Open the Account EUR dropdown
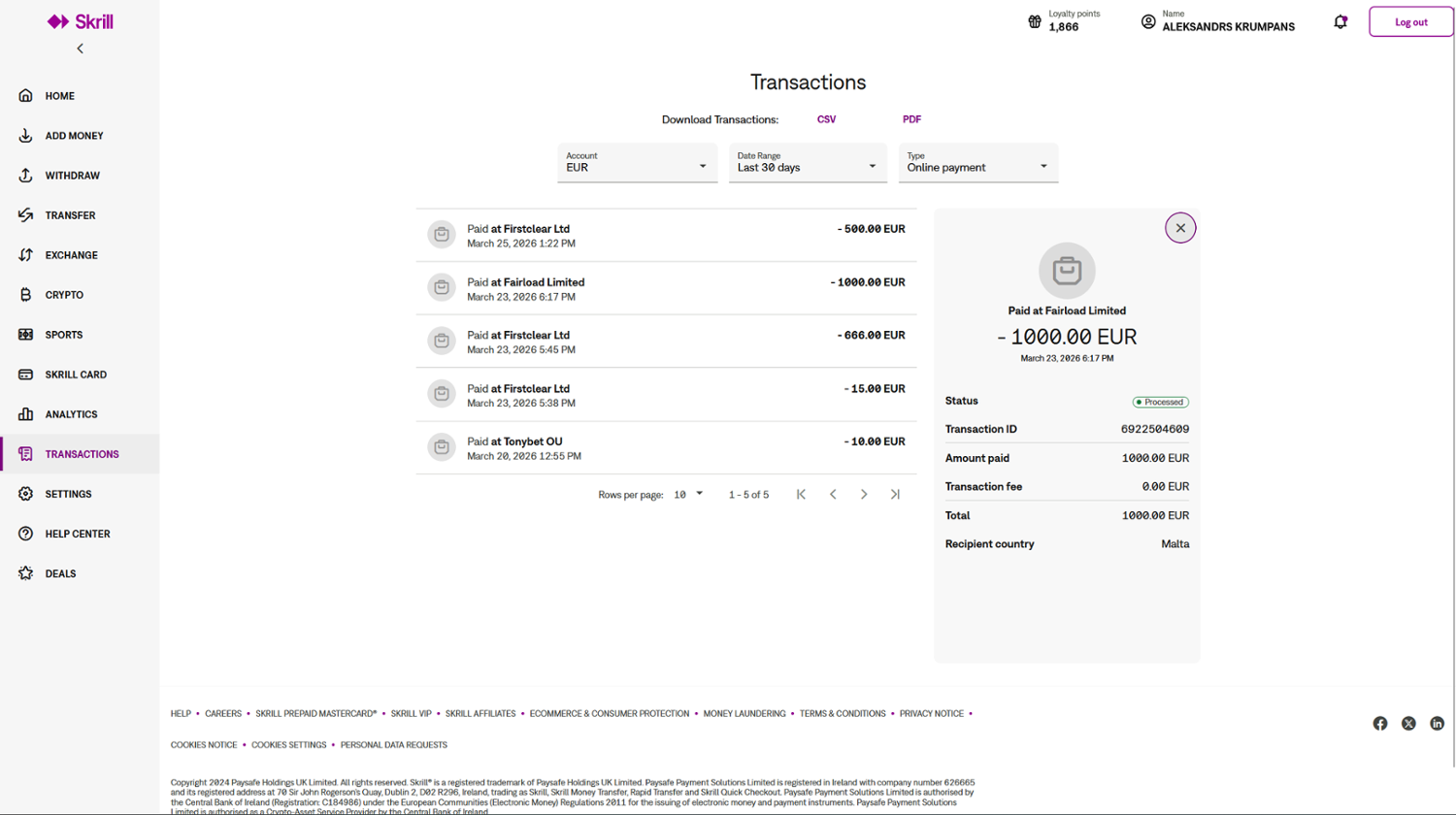This screenshot has height=815, width=1456. pyautogui.click(x=637, y=163)
